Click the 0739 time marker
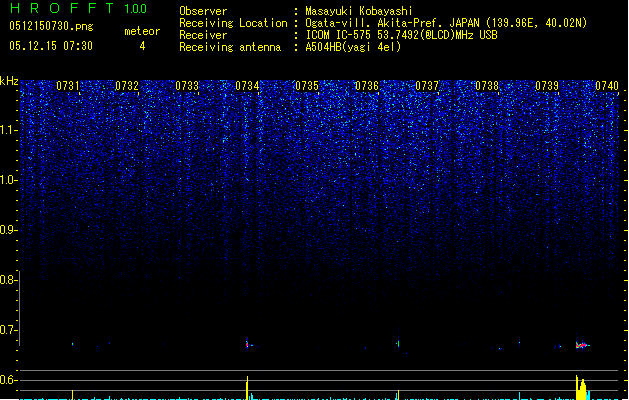 click(547, 86)
